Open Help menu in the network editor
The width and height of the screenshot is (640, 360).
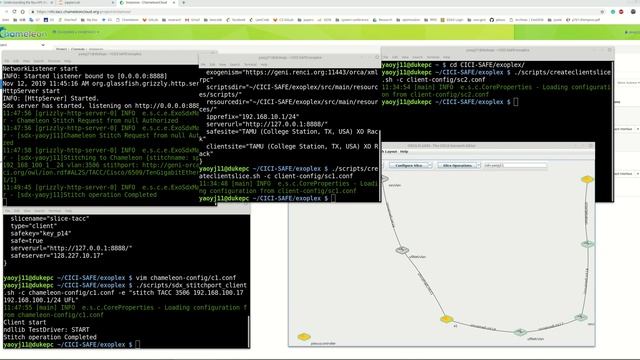coord(404,151)
